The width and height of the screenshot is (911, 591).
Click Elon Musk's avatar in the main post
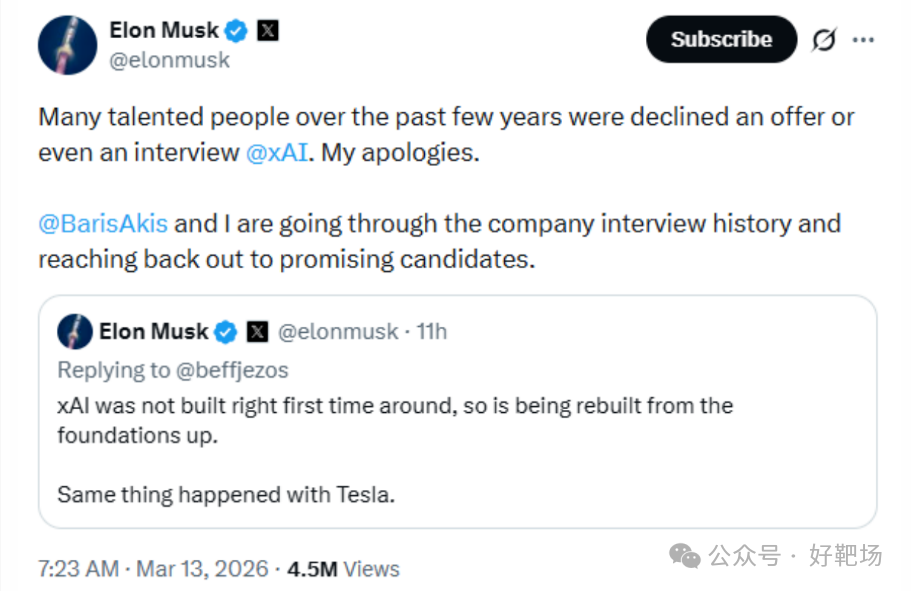coord(67,45)
